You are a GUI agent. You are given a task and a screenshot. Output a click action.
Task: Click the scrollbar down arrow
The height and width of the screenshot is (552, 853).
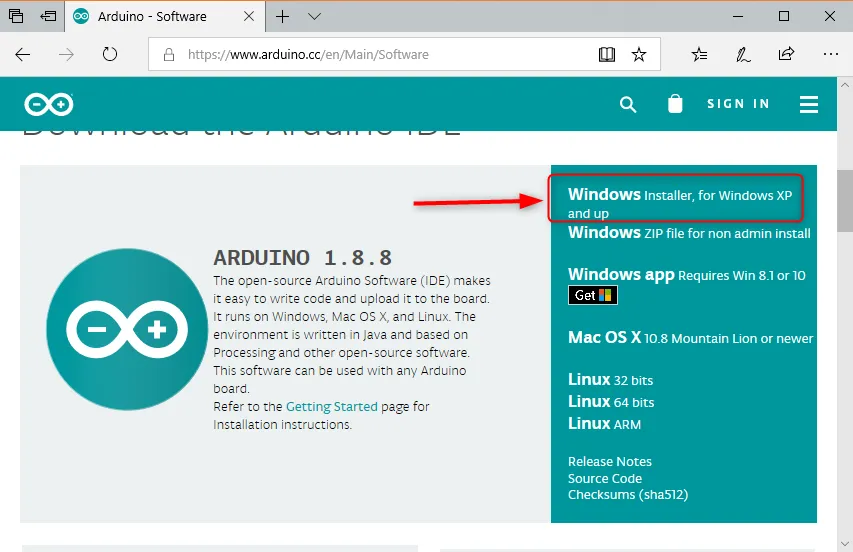pos(845,543)
